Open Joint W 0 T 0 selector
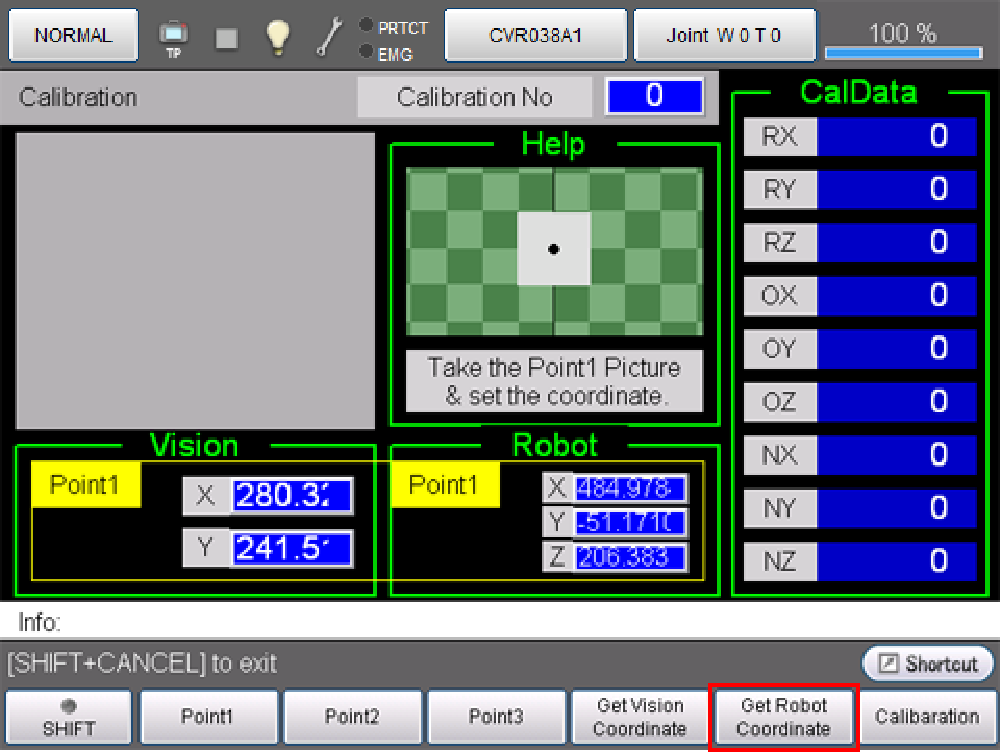1001x753 pixels. click(724, 36)
